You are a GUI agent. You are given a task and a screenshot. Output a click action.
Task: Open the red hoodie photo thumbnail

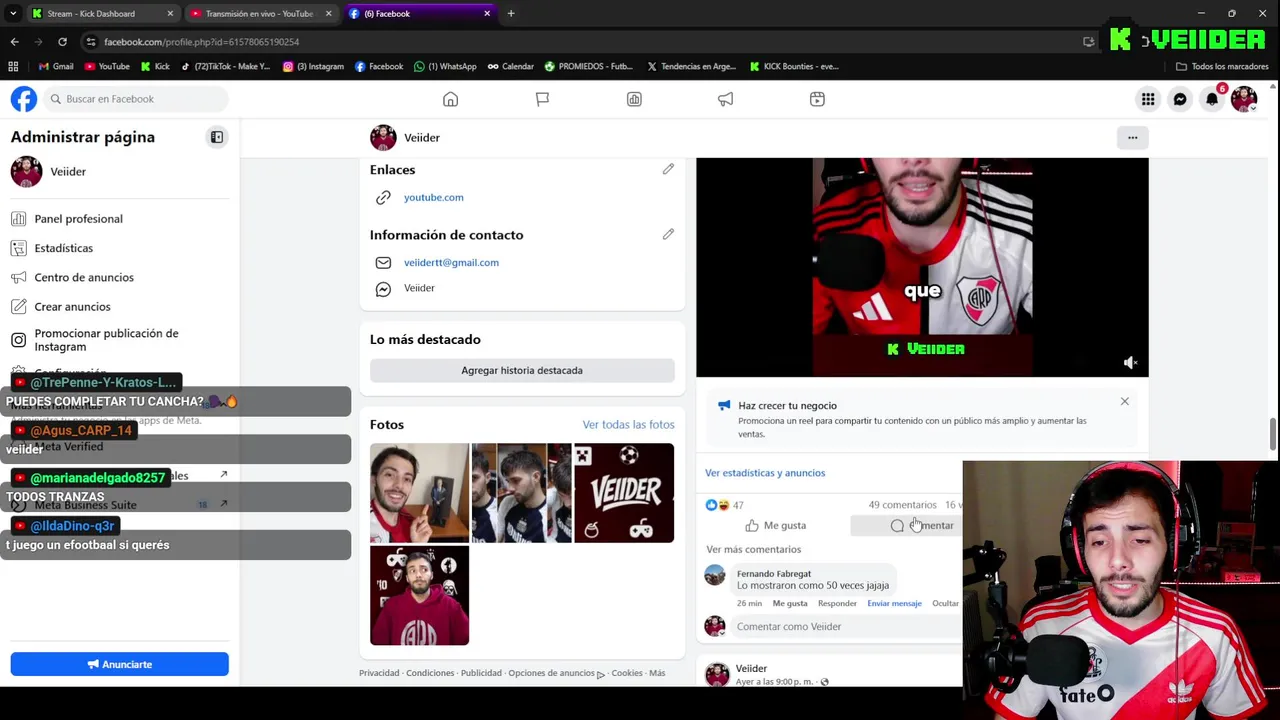point(419,596)
